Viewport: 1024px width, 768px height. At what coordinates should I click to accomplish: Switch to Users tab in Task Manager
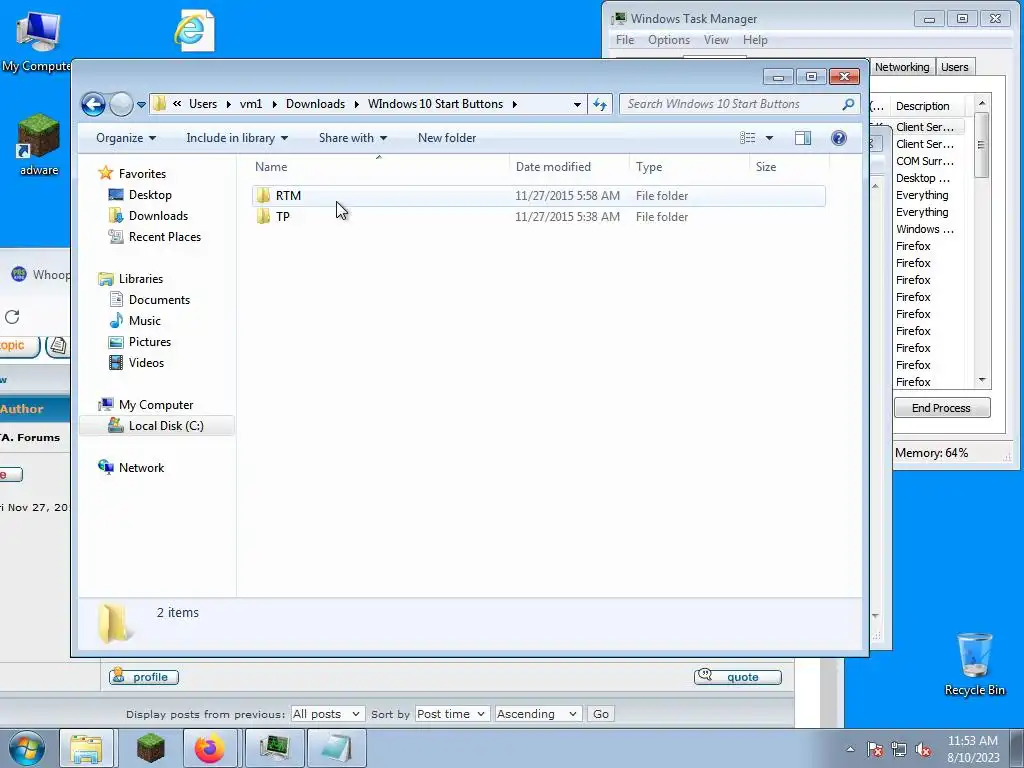955,67
